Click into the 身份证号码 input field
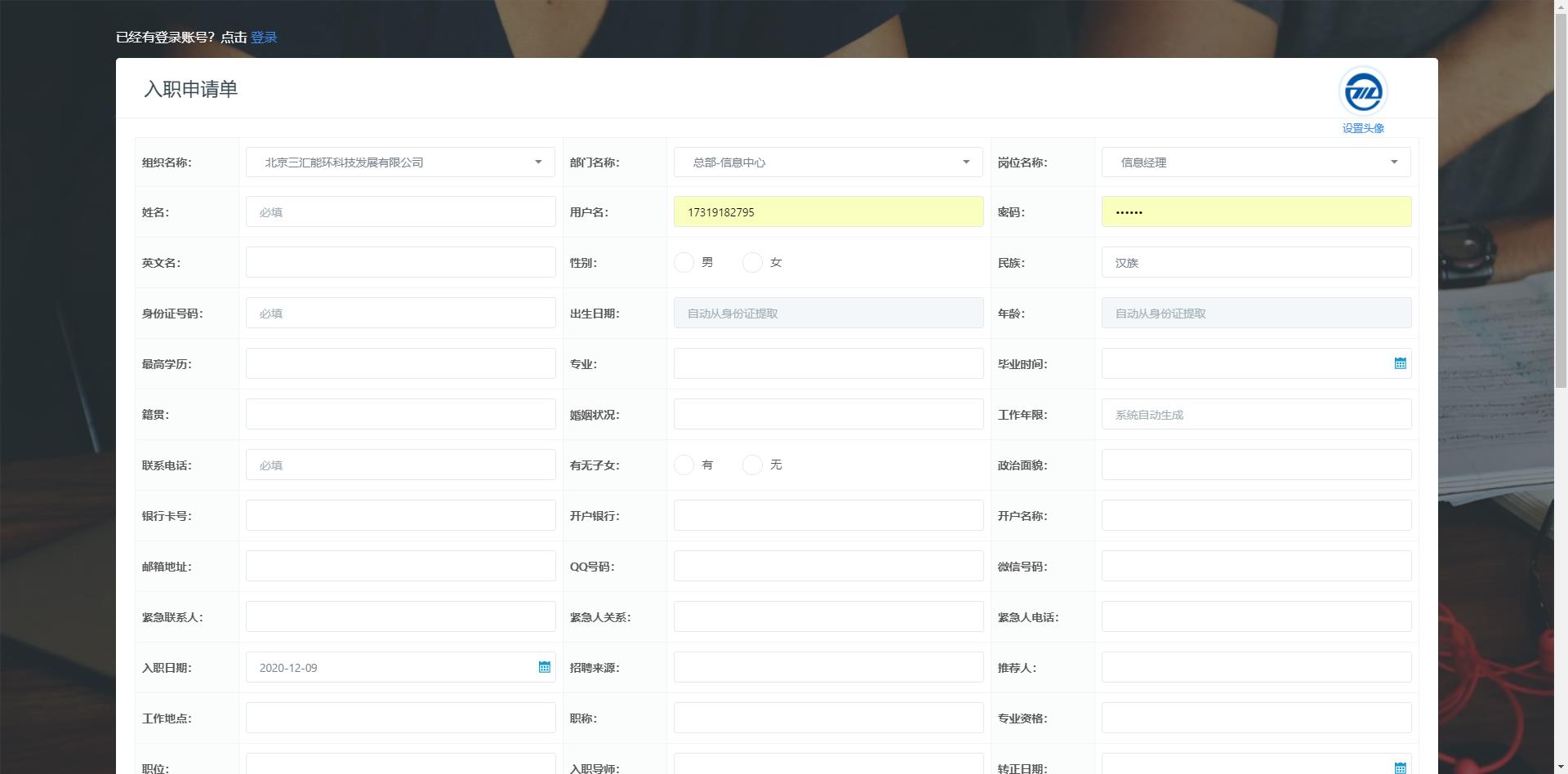1568x774 pixels. (x=400, y=314)
